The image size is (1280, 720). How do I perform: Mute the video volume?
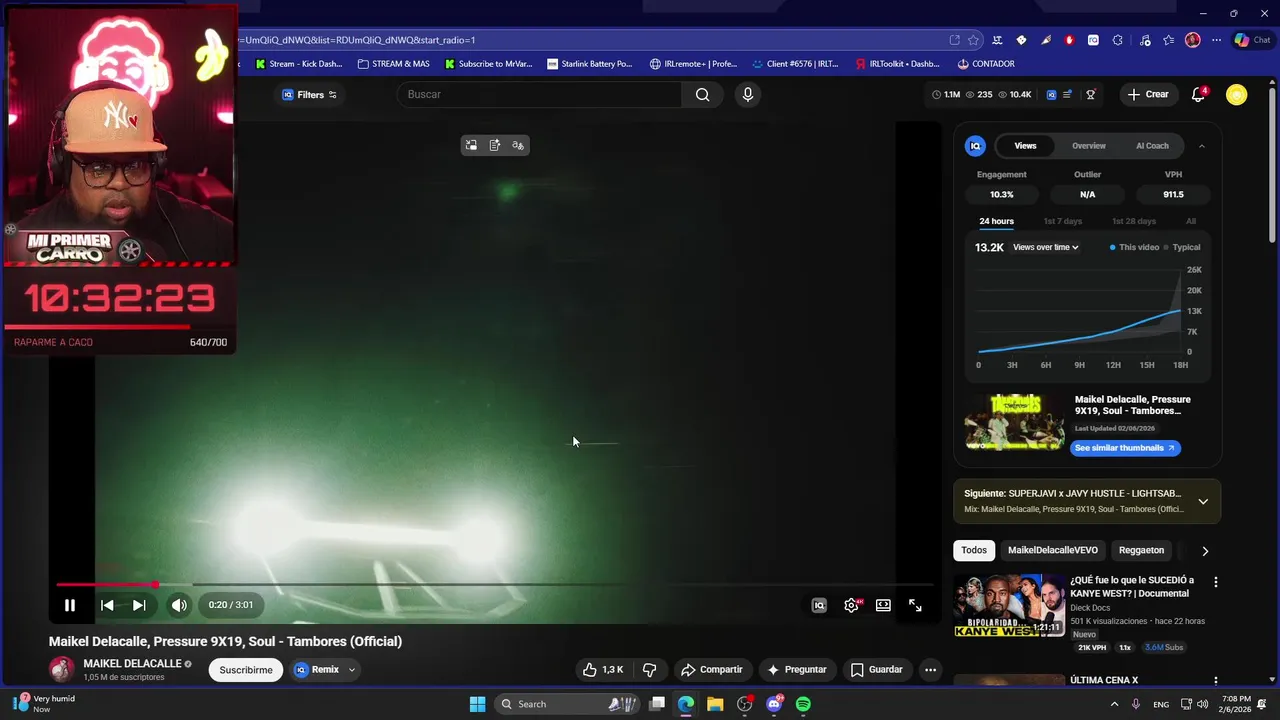179,605
